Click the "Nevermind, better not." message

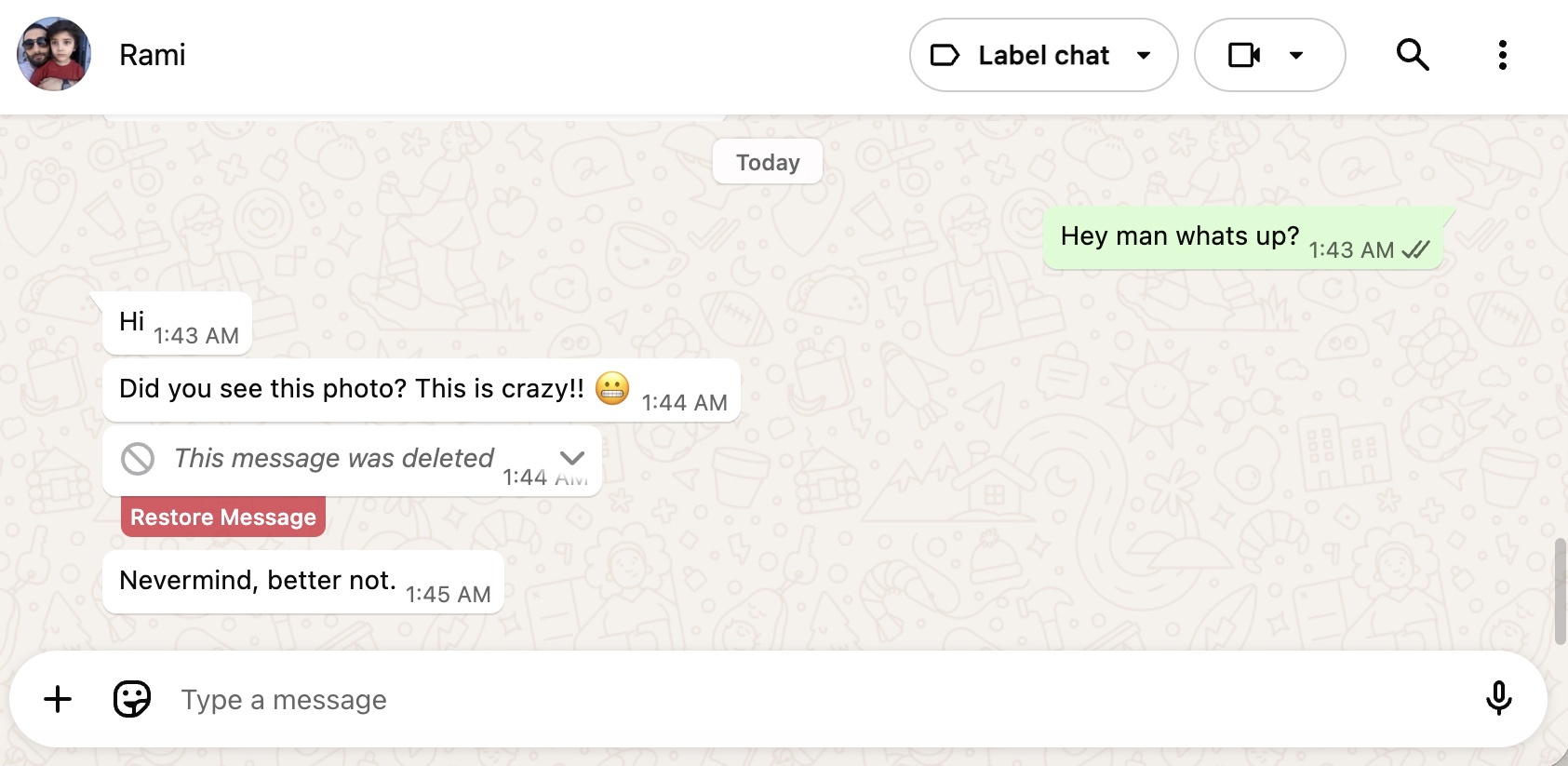click(x=258, y=581)
